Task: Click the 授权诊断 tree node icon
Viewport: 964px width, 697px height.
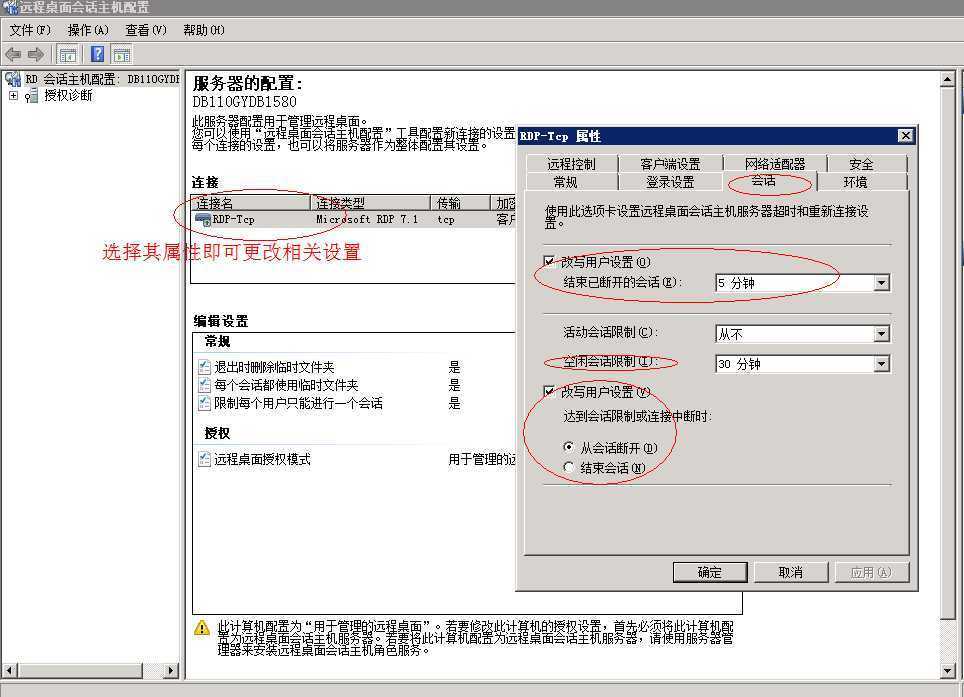Action: tap(32, 95)
